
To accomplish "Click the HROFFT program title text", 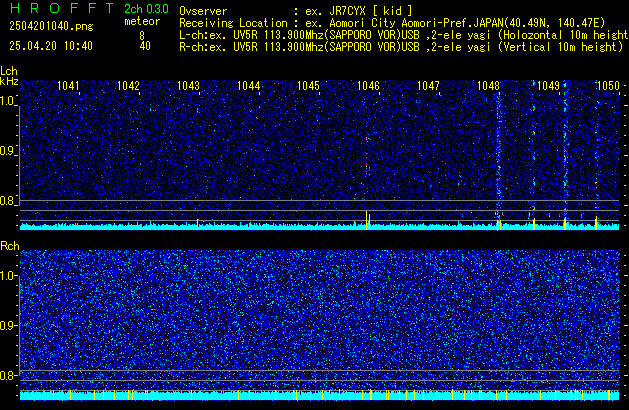I will (62, 8).
